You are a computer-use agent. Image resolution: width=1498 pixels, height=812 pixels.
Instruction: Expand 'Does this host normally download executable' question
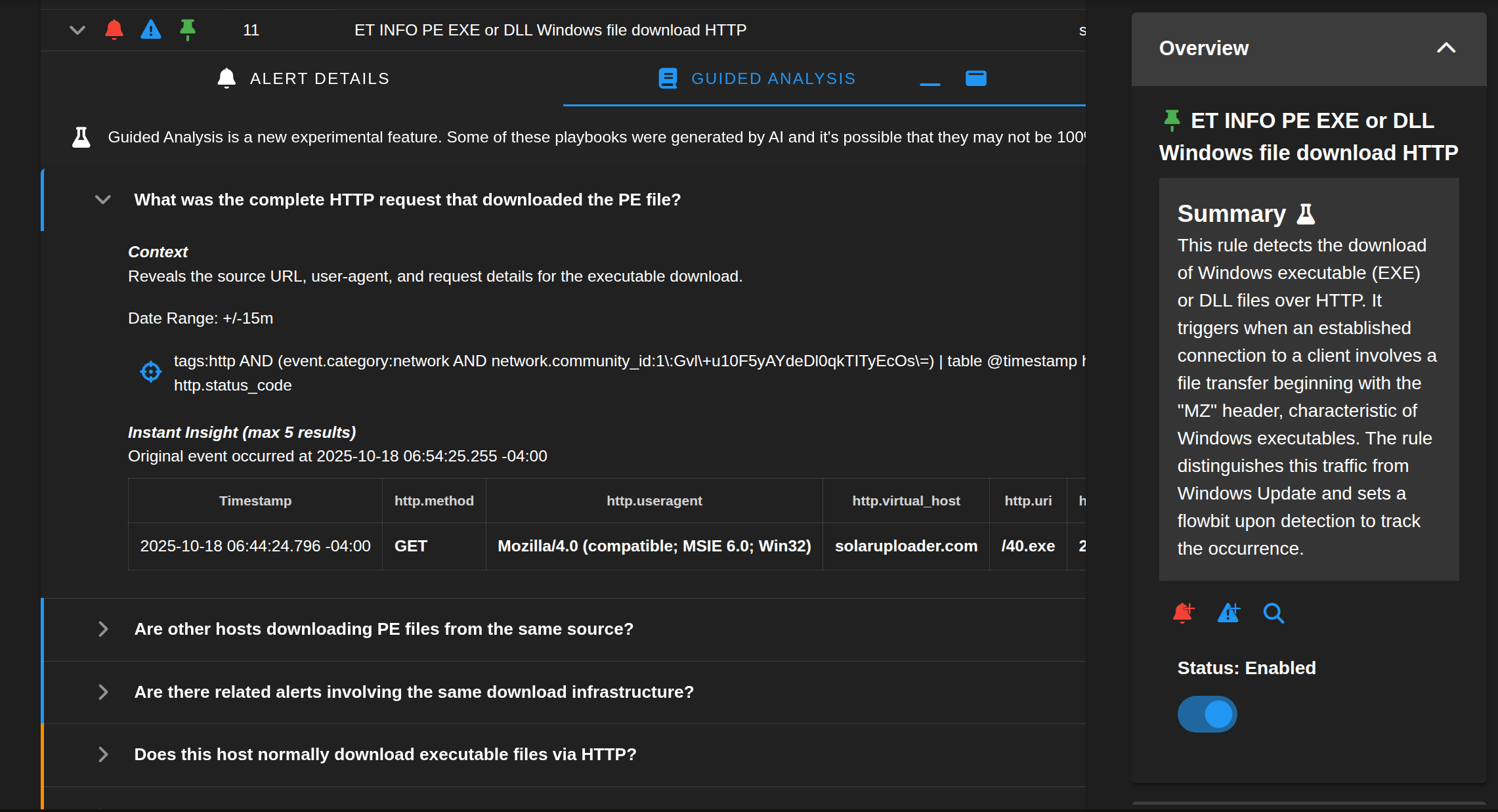pyautogui.click(x=103, y=754)
